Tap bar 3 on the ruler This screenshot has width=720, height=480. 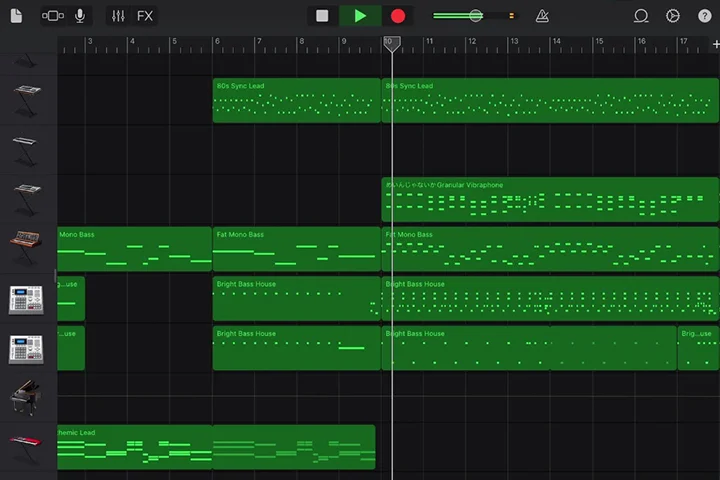pos(90,41)
